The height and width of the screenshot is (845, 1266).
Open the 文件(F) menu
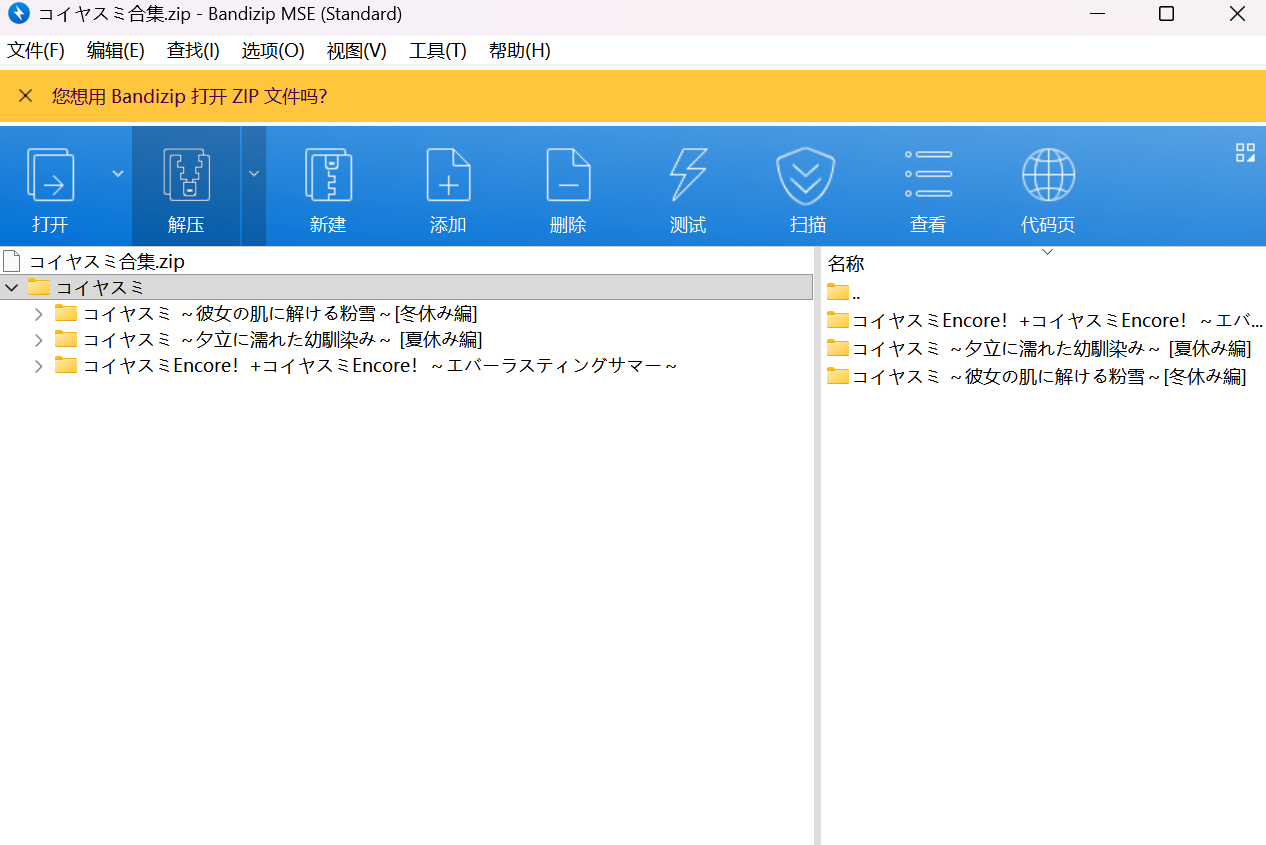click(36, 51)
